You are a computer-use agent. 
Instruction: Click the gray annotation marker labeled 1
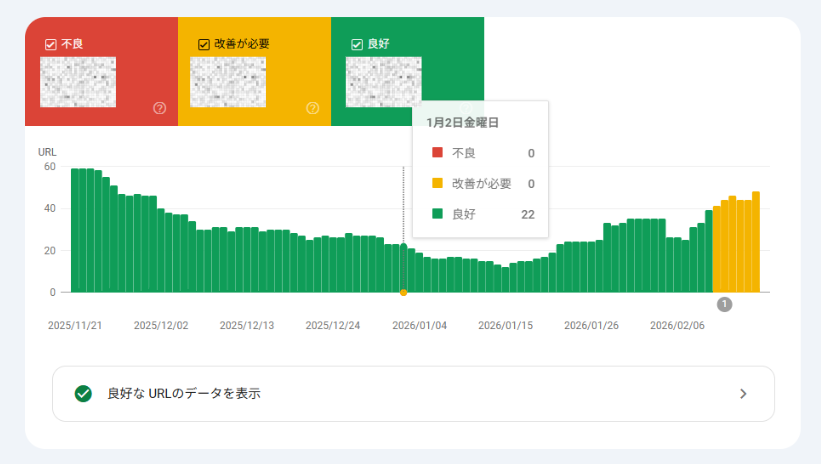[x=724, y=304]
